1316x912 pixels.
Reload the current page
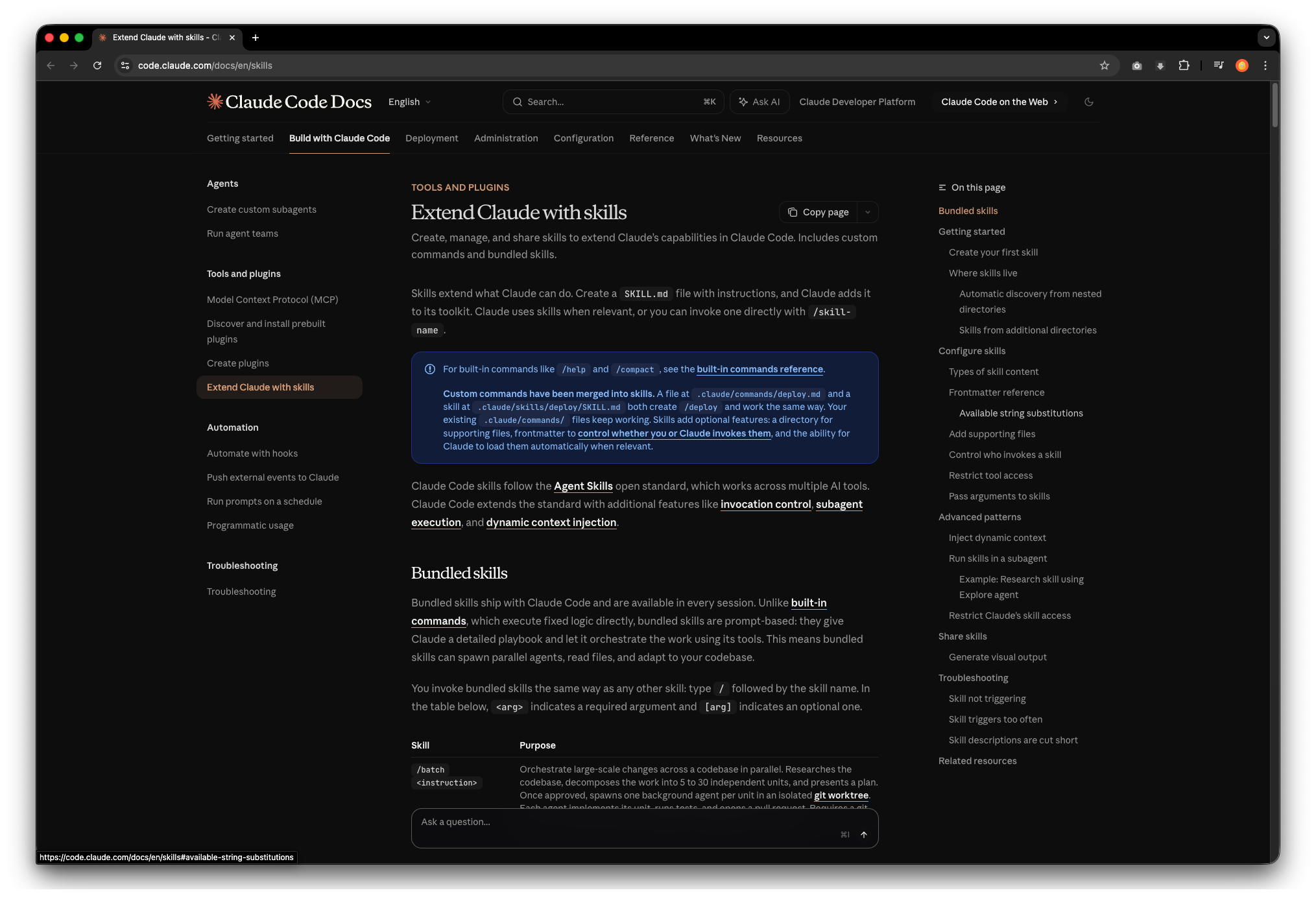[x=97, y=66]
